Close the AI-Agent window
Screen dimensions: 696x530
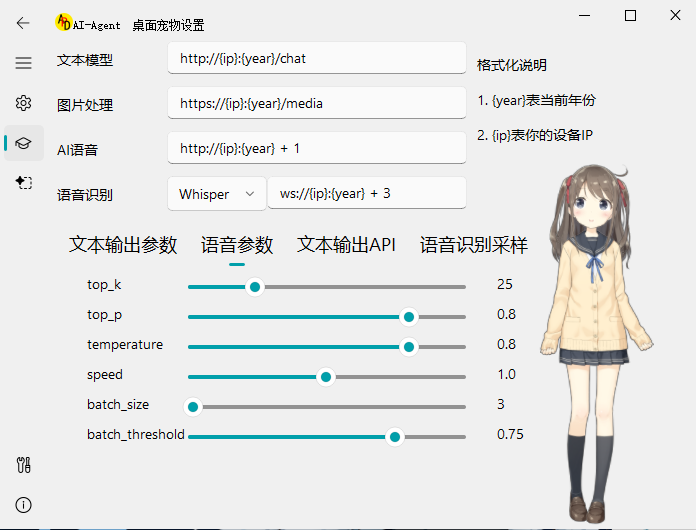675,16
